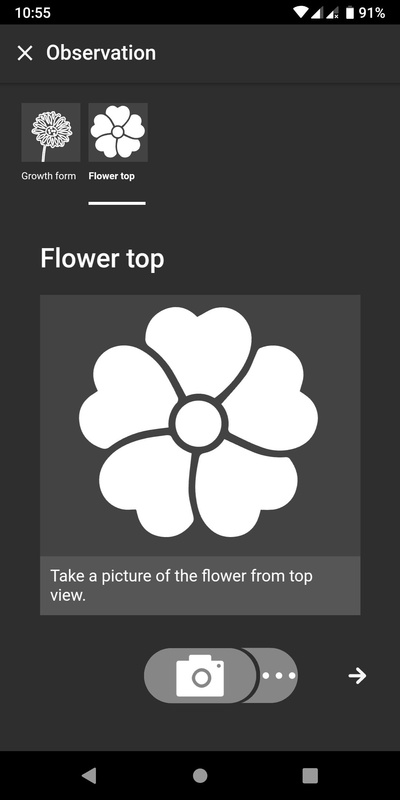Image resolution: width=400 pixels, height=800 pixels.
Task: Switch to the Growth form tab label
Action: (48, 176)
